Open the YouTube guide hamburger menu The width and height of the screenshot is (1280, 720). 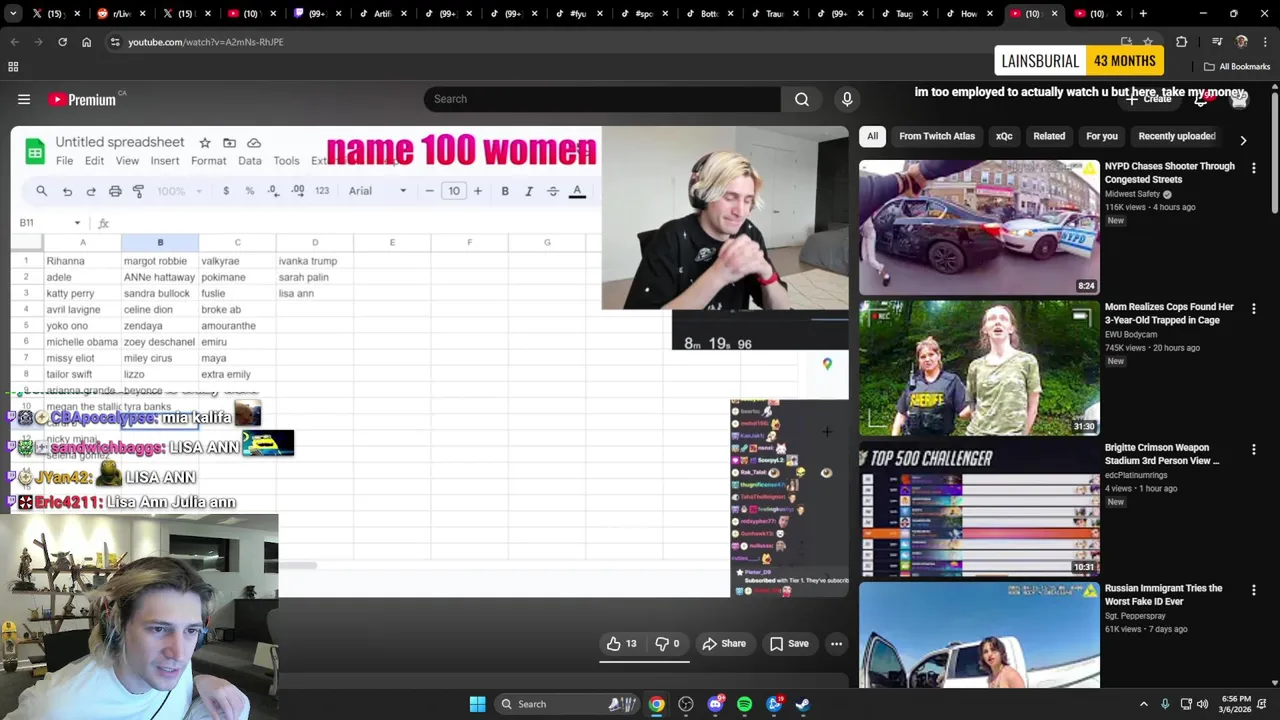pos(24,99)
